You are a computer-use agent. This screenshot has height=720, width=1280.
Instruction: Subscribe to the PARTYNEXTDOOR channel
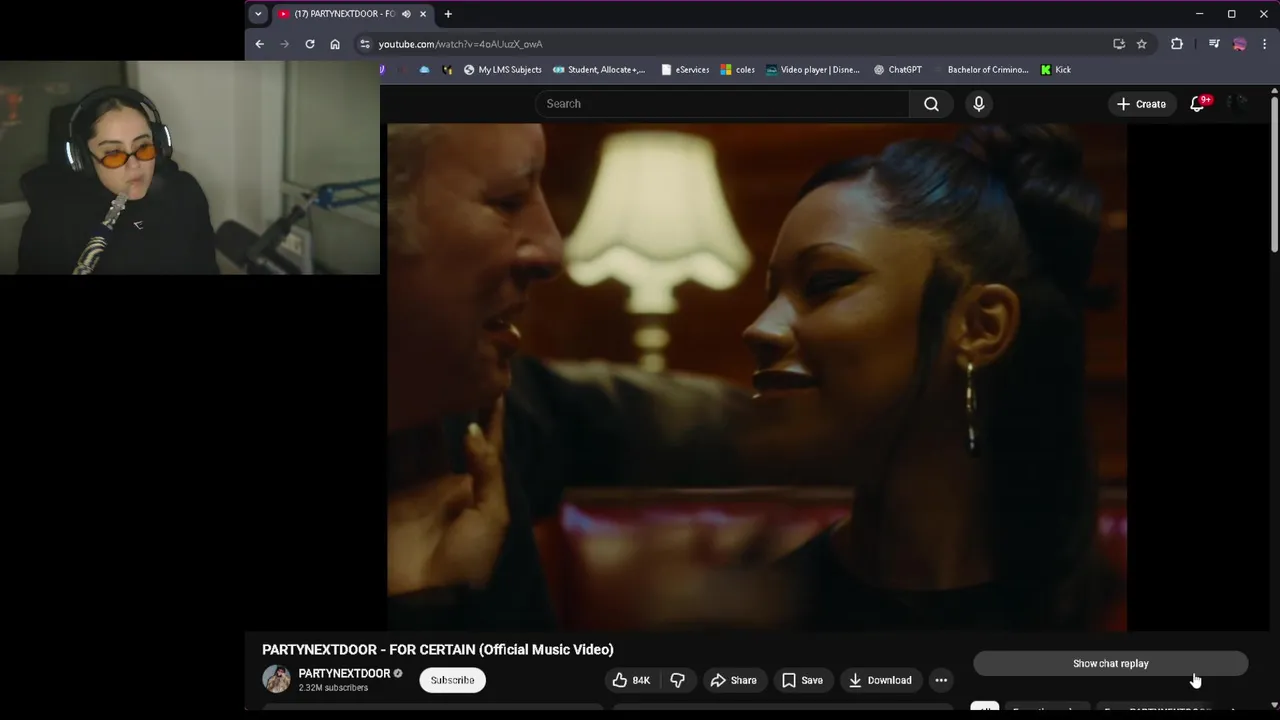click(452, 680)
